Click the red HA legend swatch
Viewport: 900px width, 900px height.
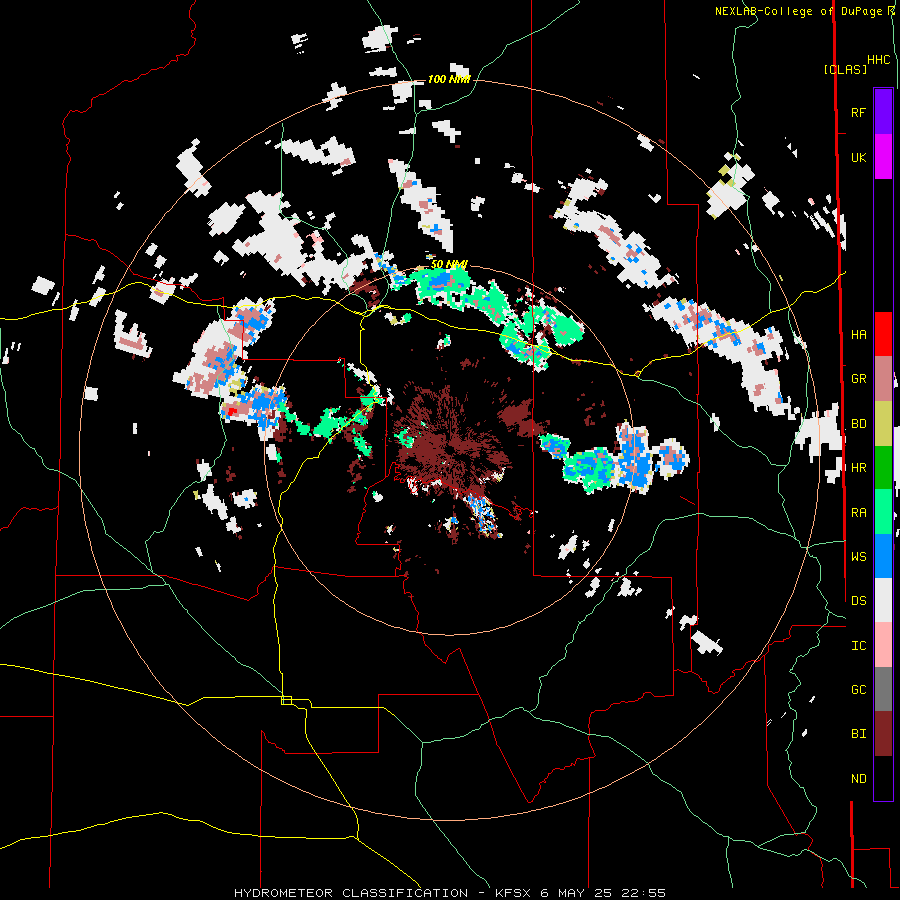coord(883,334)
